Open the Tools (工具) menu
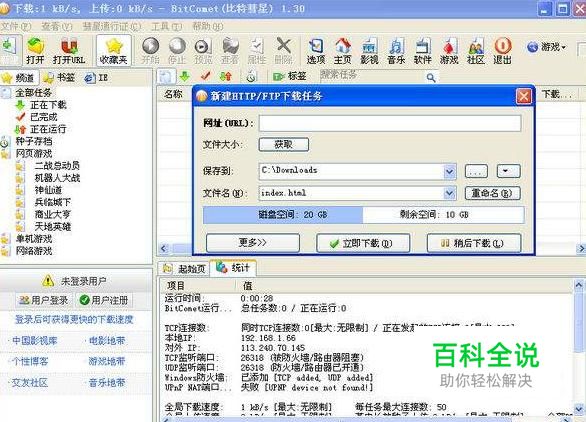586x422 pixels. point(166,27)
